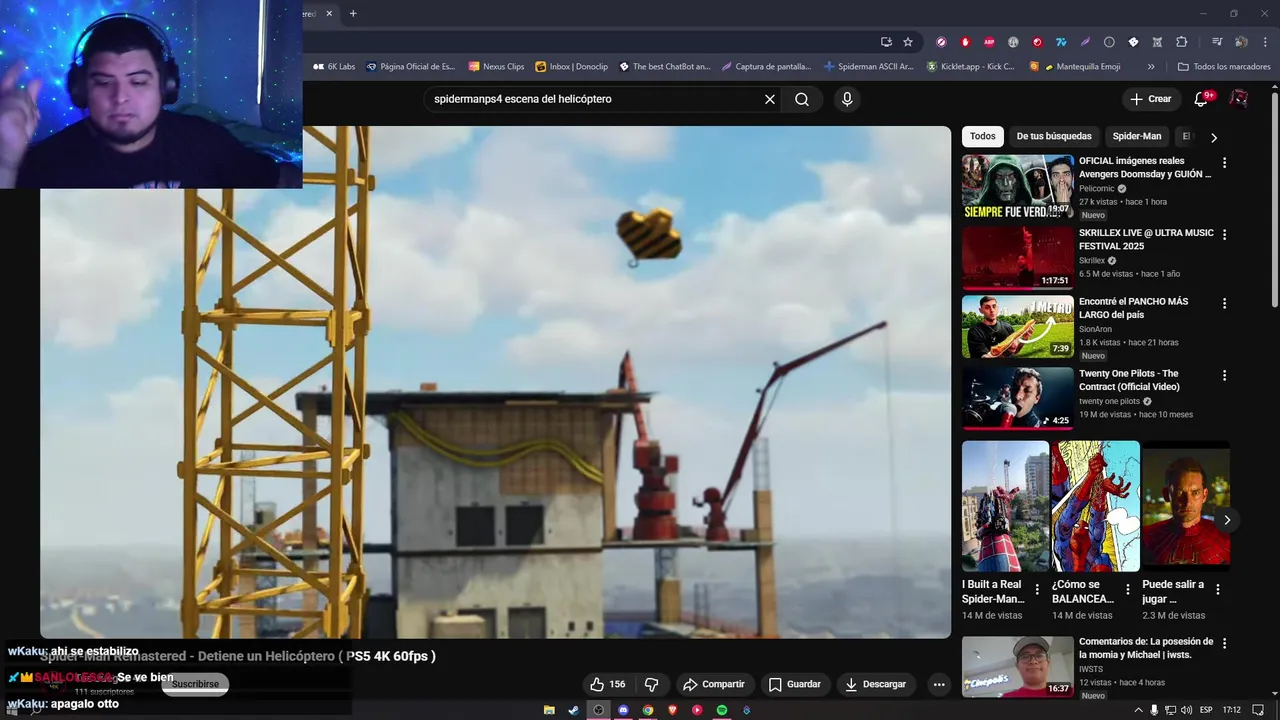This screenshot has width=1280, height=720.
Task: Close the current browser tab
Action: (x=329, y=14)
